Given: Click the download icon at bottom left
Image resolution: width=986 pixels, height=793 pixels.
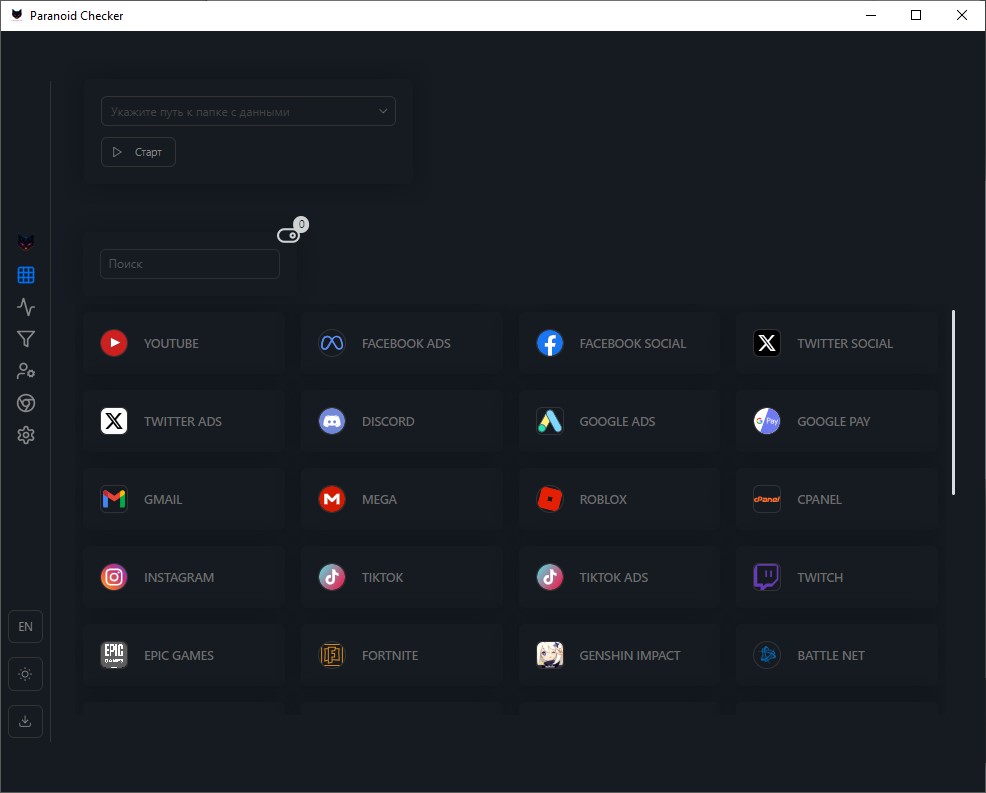Looking at the screenshot, I should (x=25, y=721).
